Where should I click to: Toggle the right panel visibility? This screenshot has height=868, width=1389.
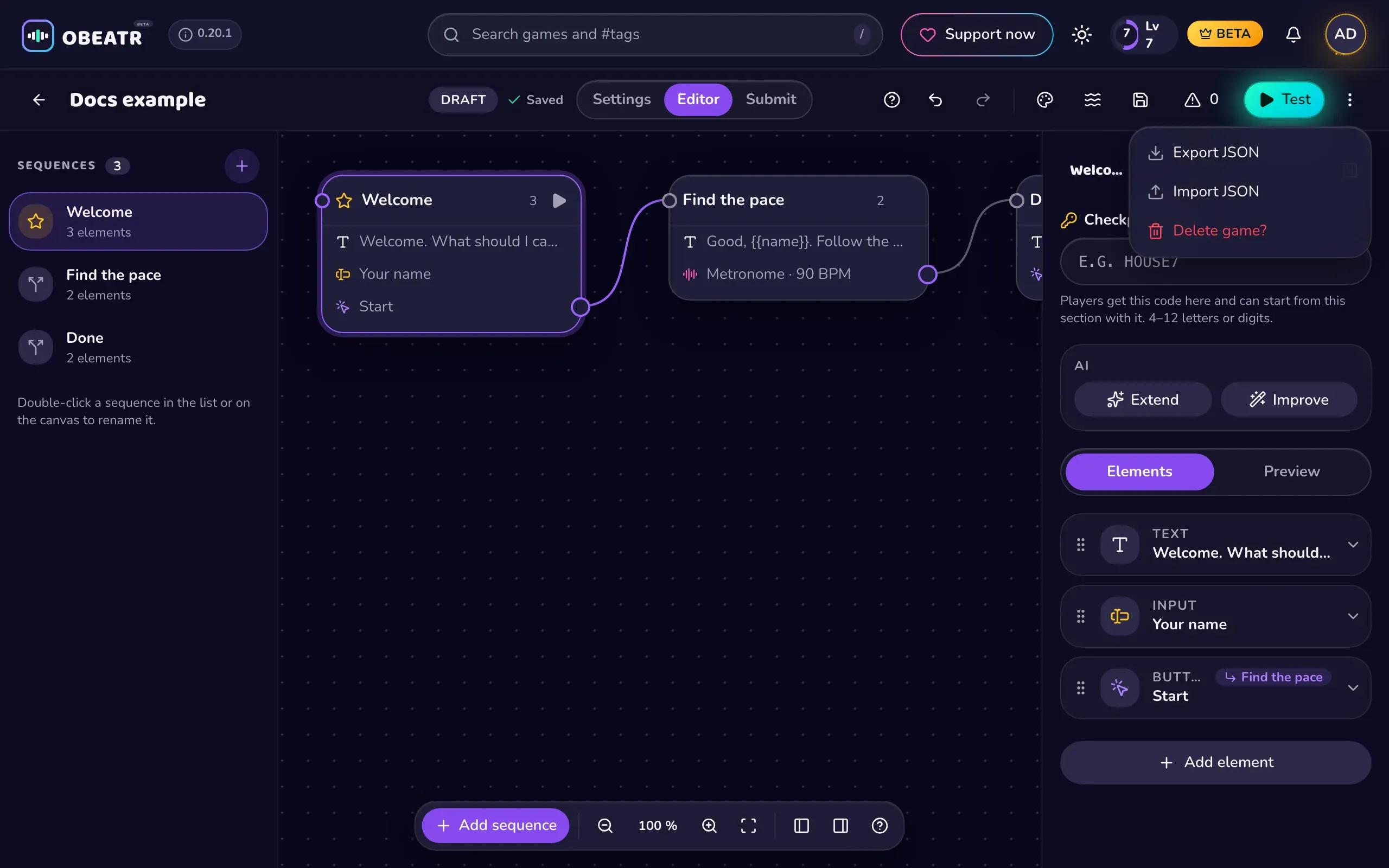pos(840,826)
